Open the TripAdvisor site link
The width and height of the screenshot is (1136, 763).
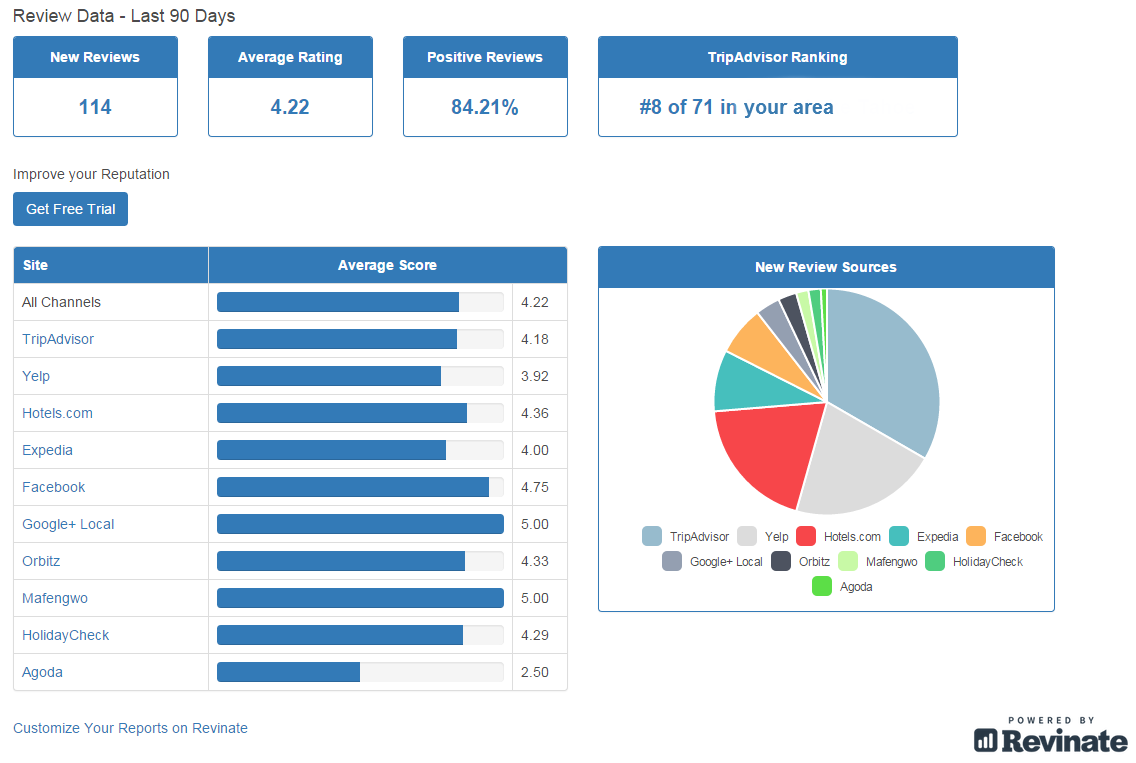click(x=58, y=339)
